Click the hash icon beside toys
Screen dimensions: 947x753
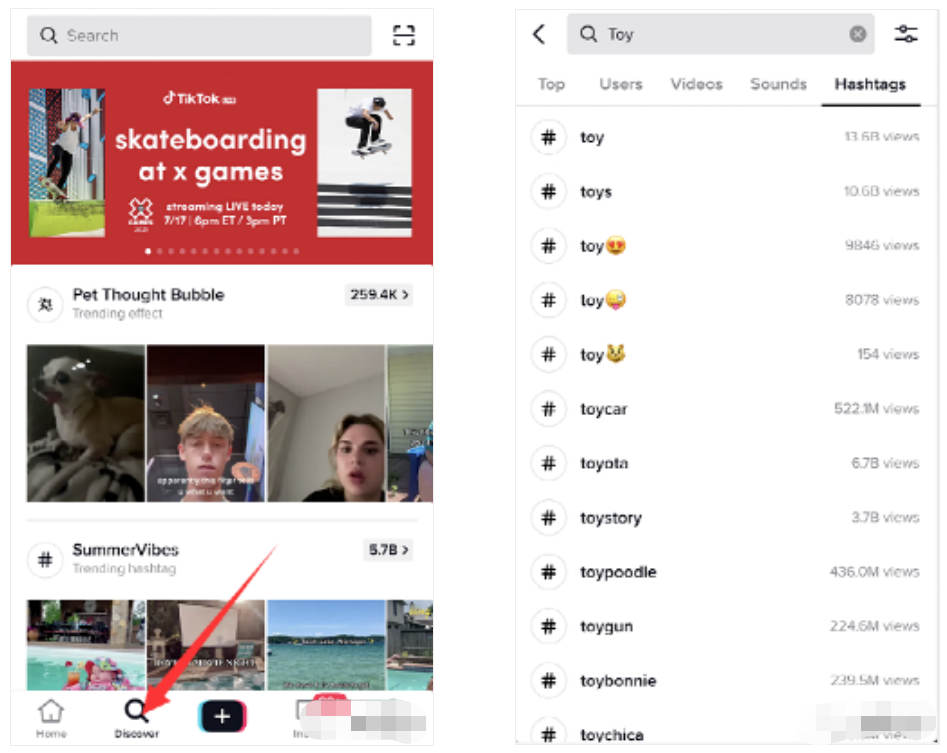click(x=548, y=191)
